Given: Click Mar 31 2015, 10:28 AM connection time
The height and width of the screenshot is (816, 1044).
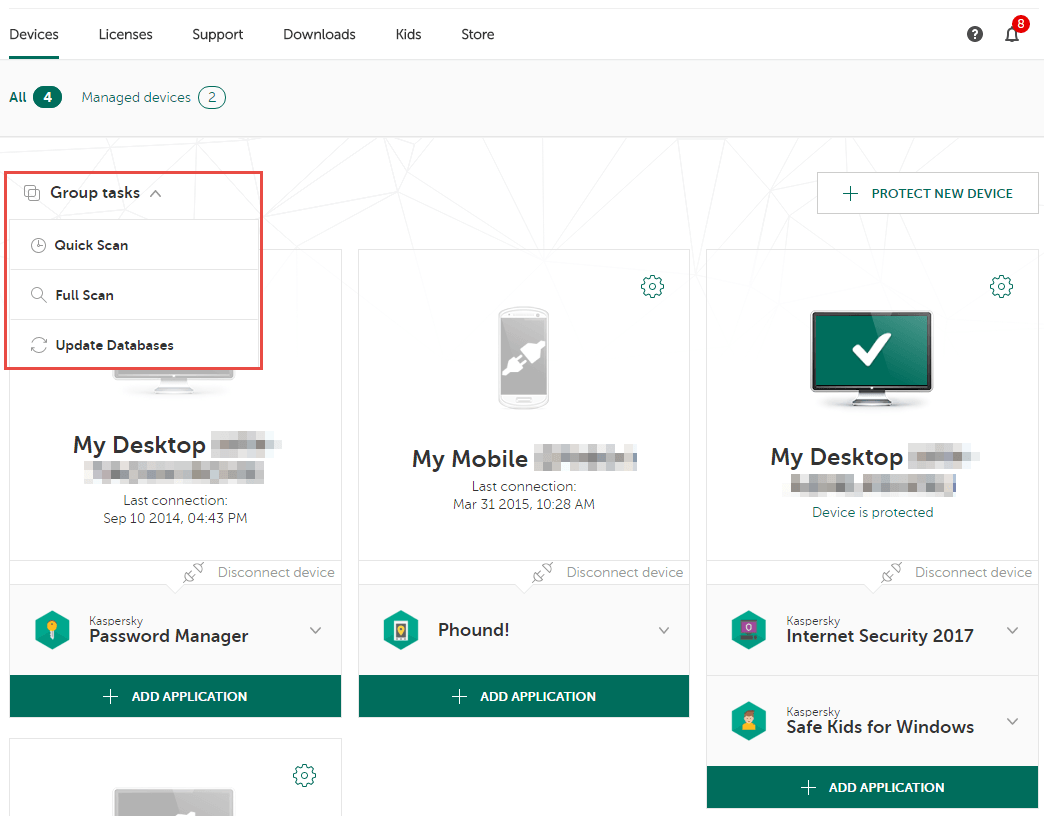Looking at the screenshot, I should click(524, 505).
